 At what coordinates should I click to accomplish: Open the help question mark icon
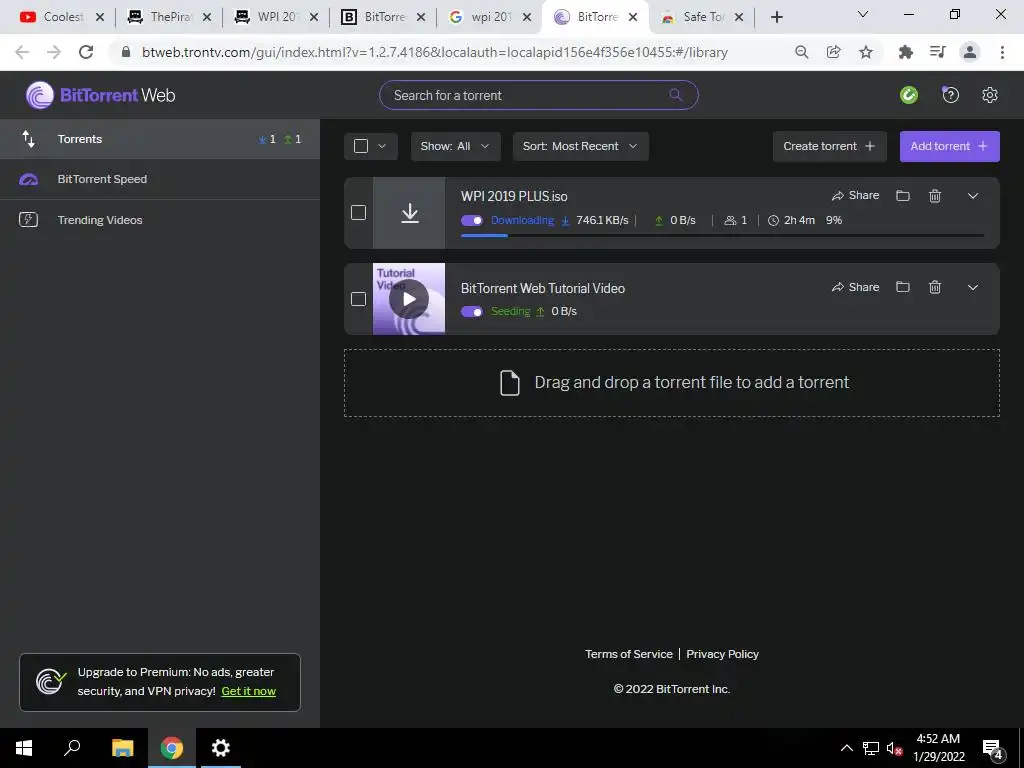[950, 95]
